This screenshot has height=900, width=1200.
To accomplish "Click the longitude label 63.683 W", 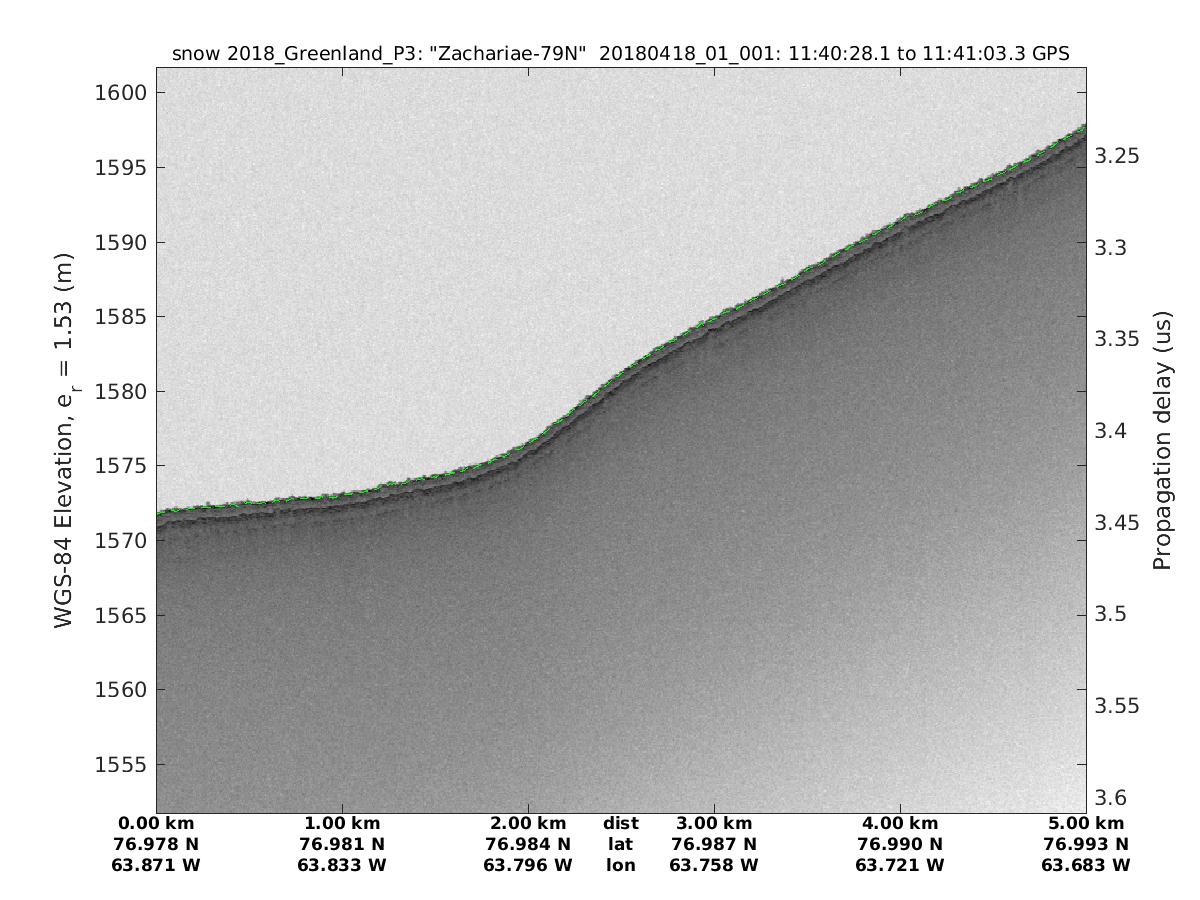I will tap(1086, 865).
